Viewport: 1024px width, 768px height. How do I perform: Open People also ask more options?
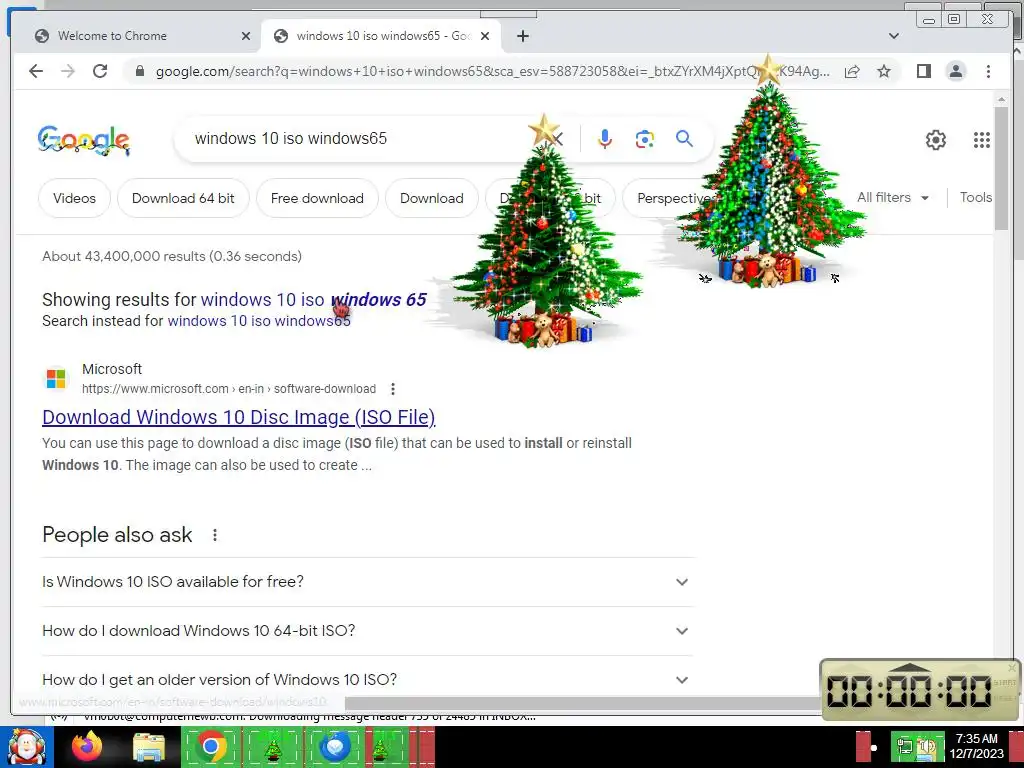coord(215,536)
